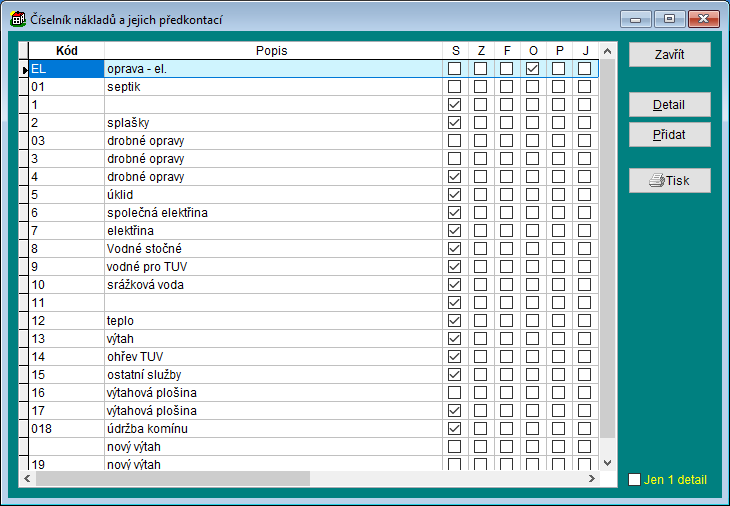Maximize the Číselník nákladů window
Image resolution: width=730 pixels, height=506 pixels.
669,19
